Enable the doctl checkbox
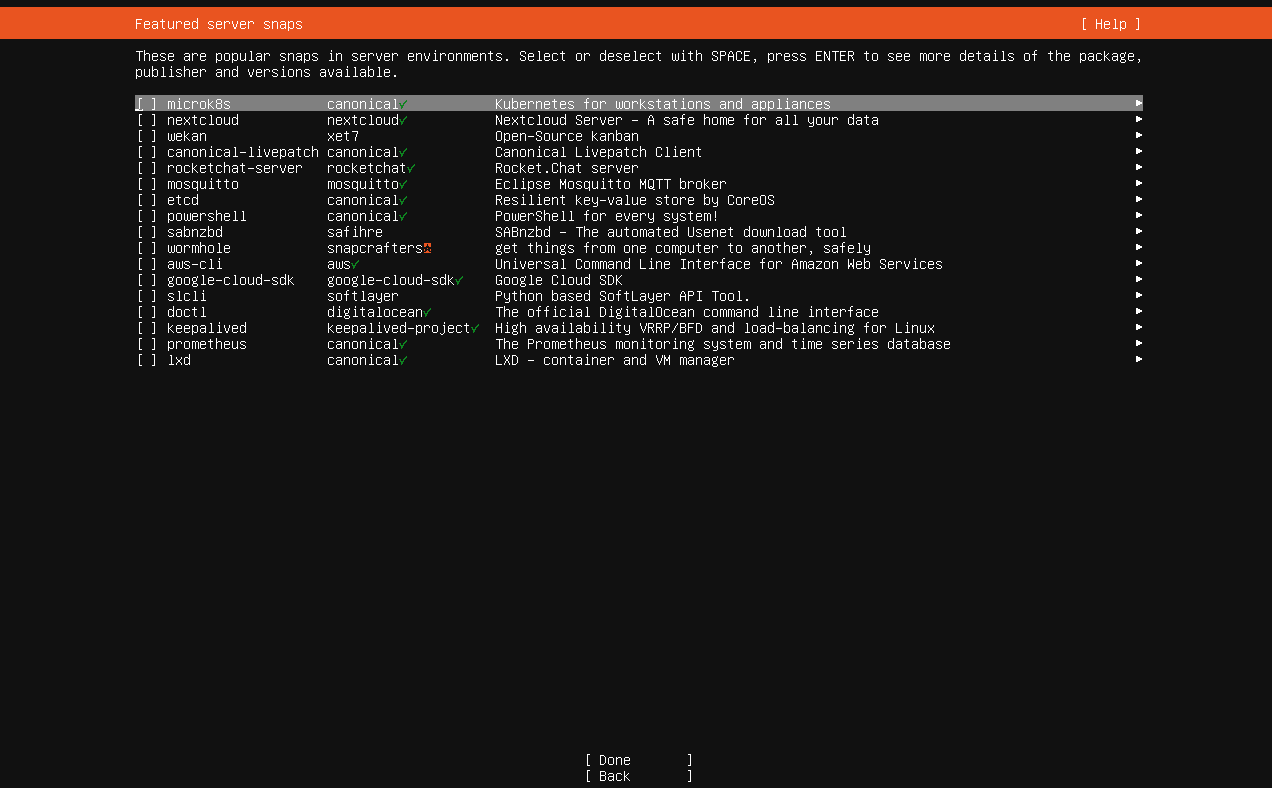 [147, 312]
